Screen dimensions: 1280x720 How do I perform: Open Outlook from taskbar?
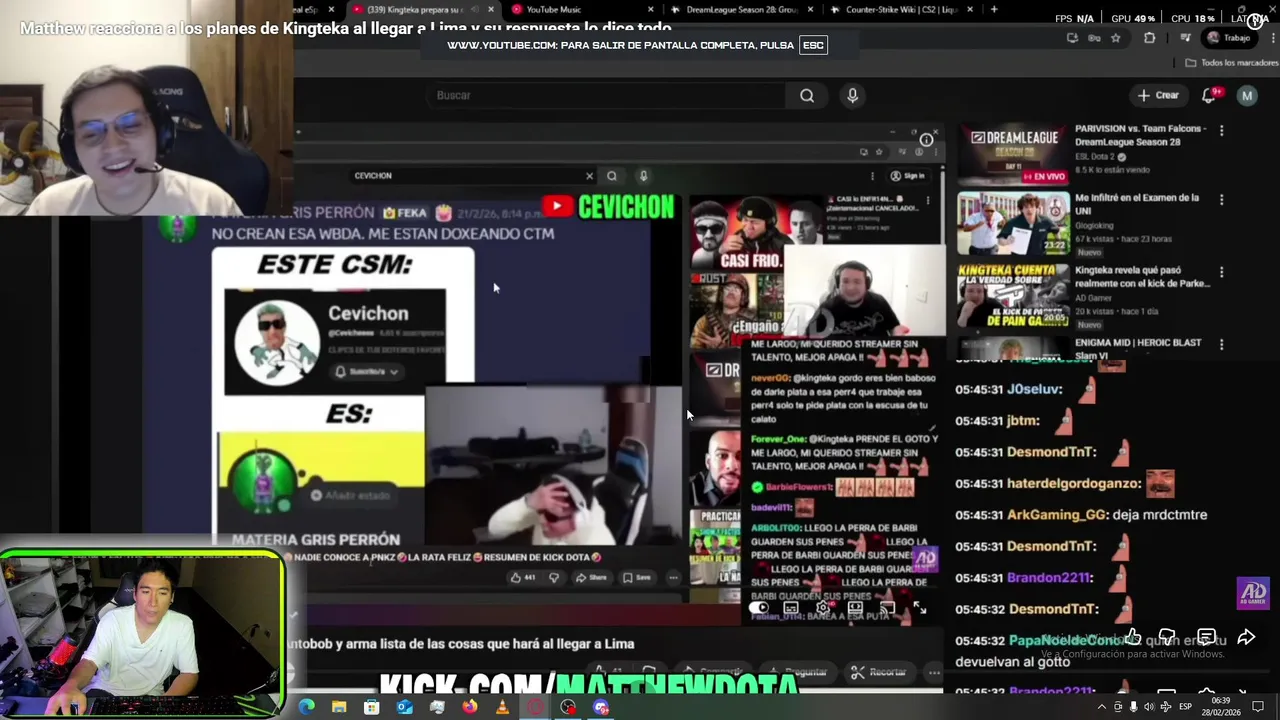click(x=404, y=707)
